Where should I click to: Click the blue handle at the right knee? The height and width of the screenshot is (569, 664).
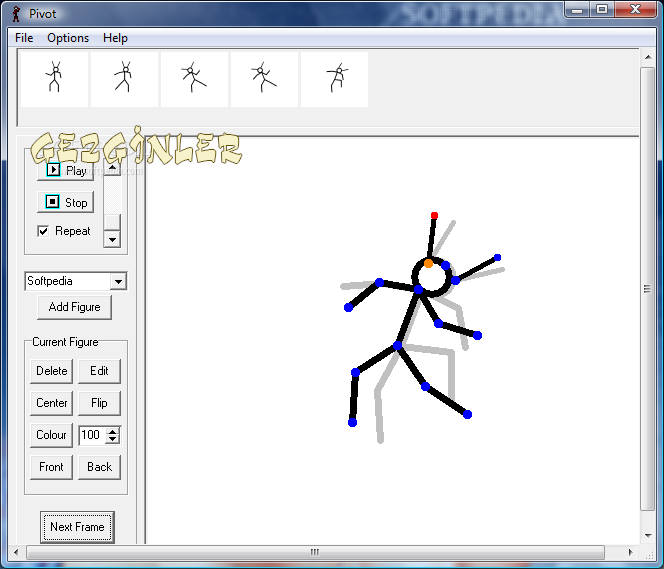(426, 386)
